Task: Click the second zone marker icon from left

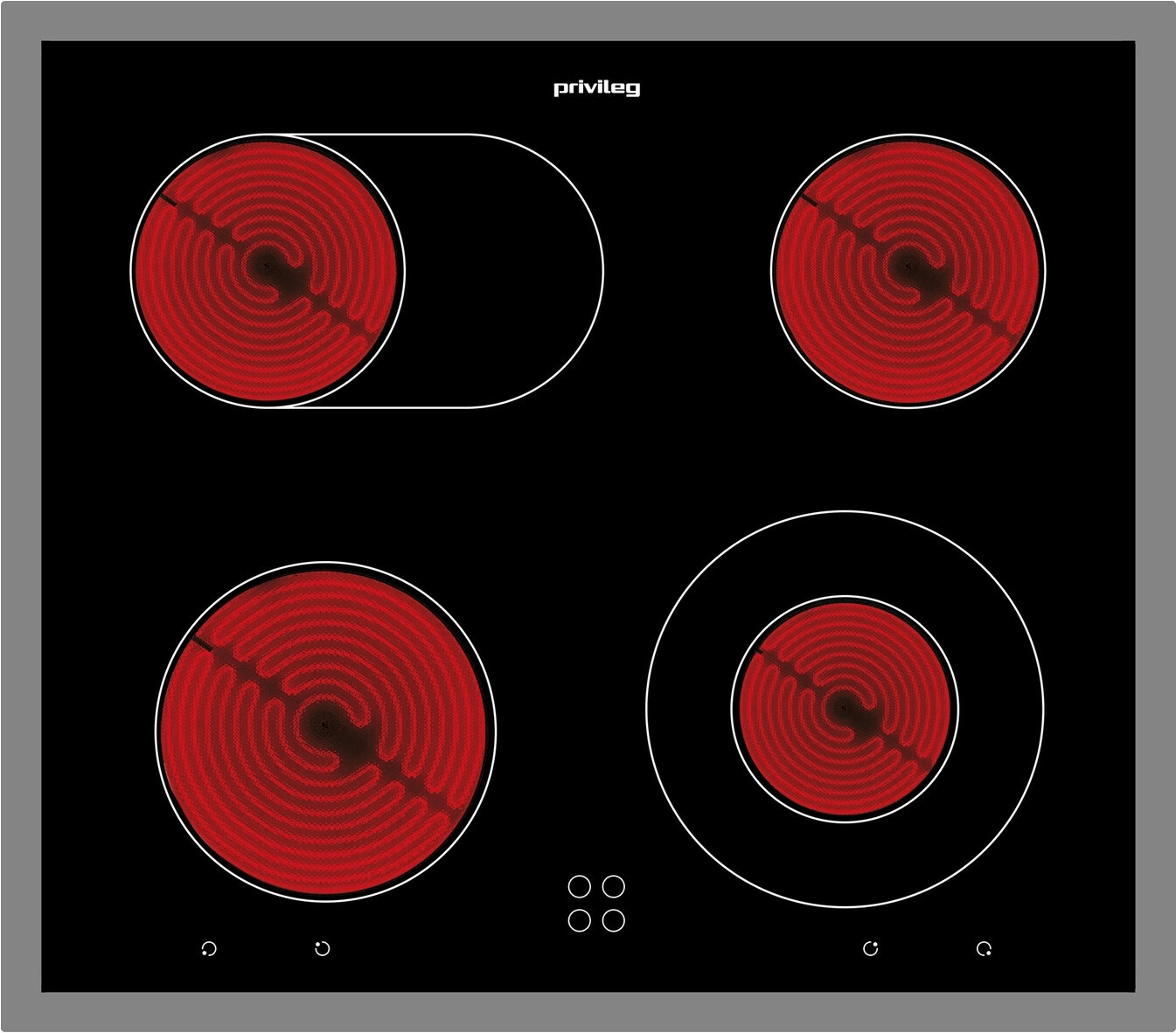Action: pos(322,948)
